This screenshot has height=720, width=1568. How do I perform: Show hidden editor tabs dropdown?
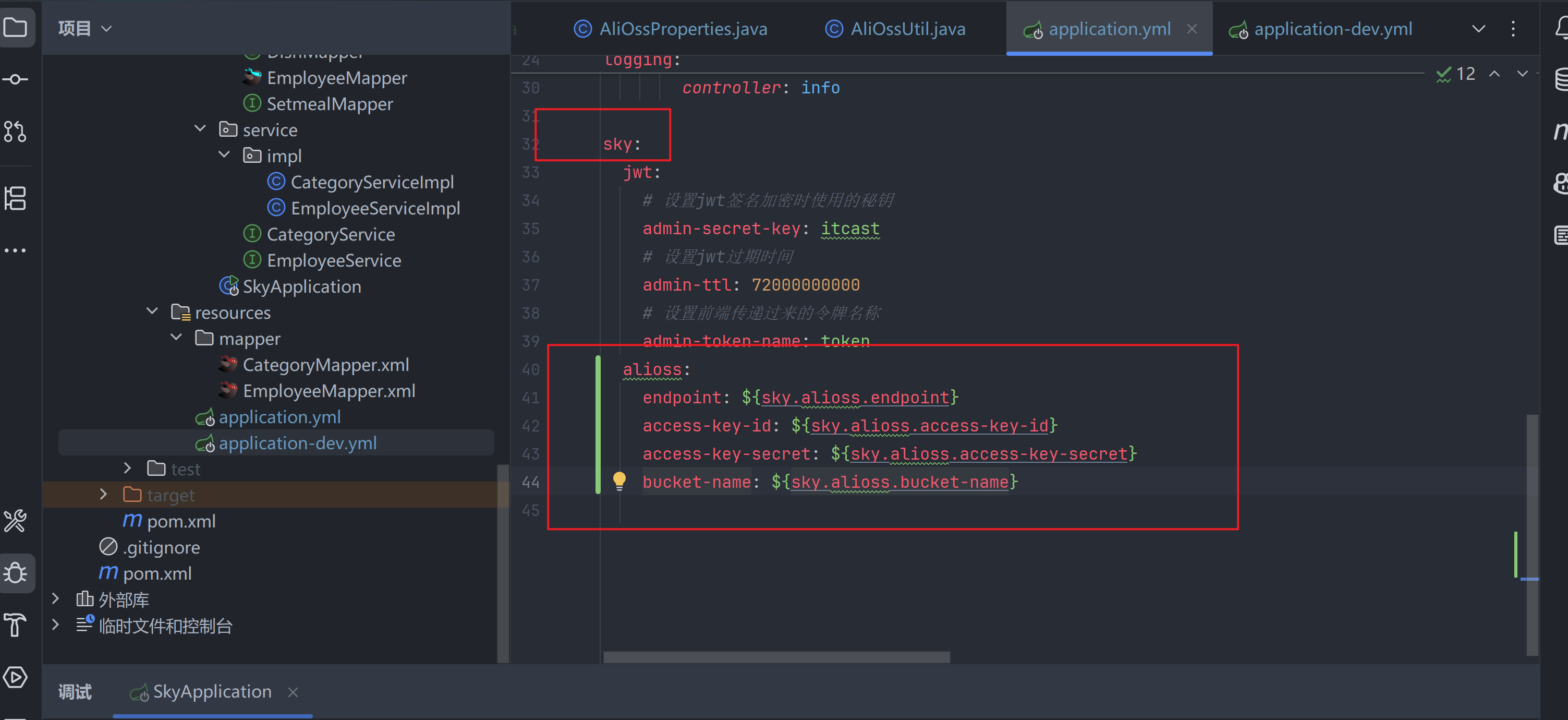1478,29
